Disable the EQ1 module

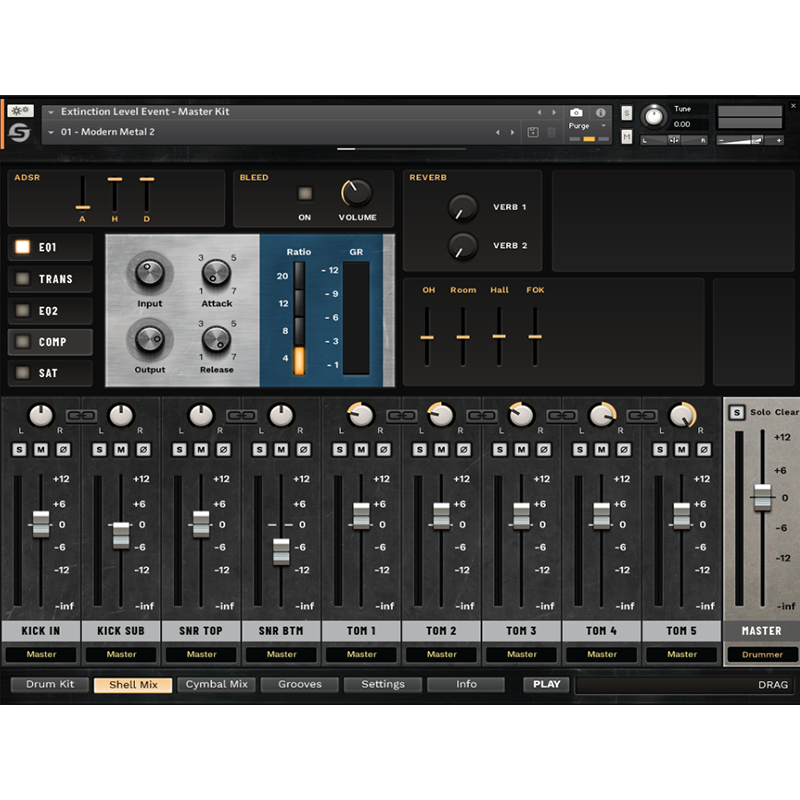[x=22, y=247]
